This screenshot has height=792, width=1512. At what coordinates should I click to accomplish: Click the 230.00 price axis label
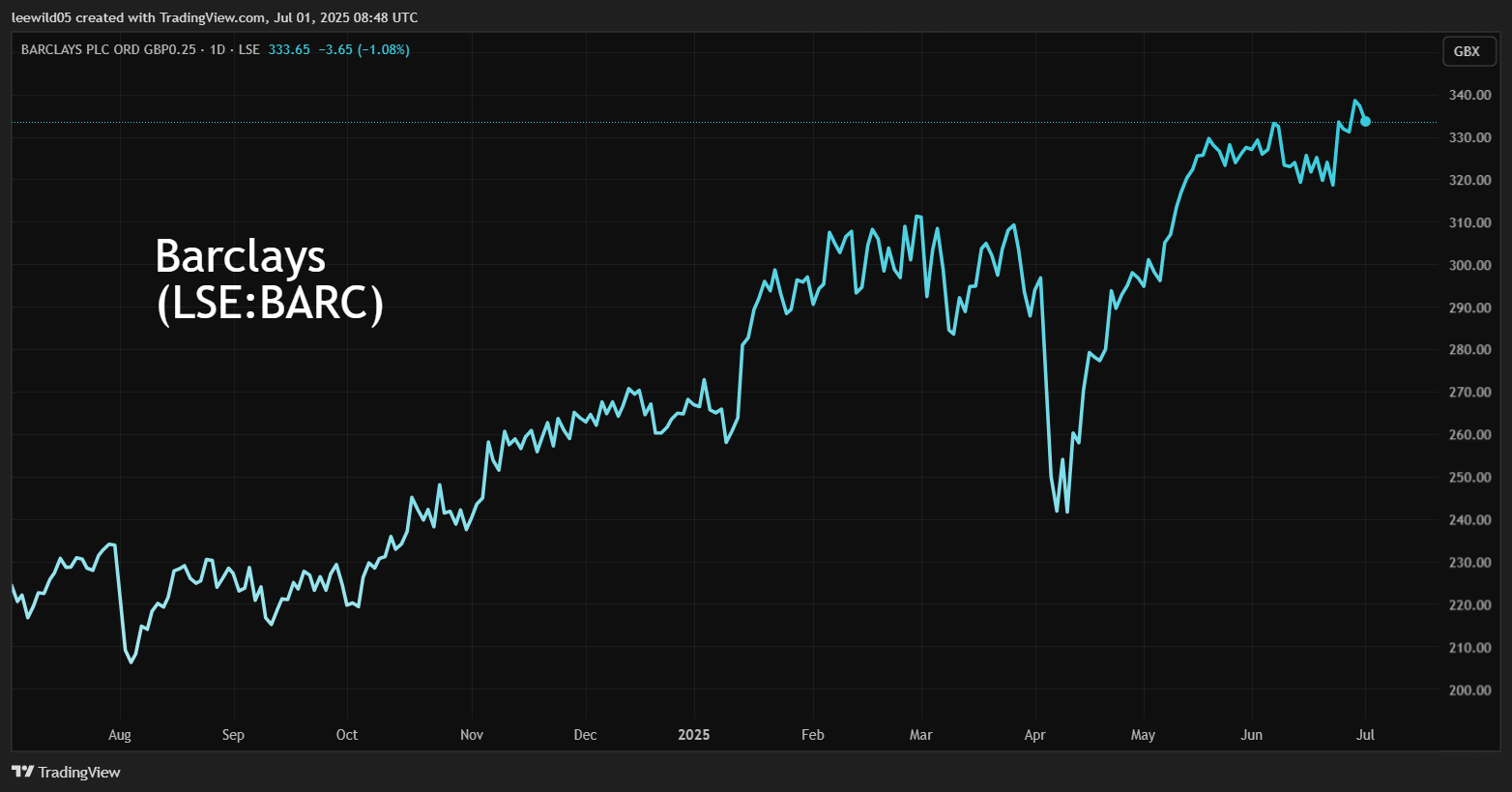[1469, 562]
